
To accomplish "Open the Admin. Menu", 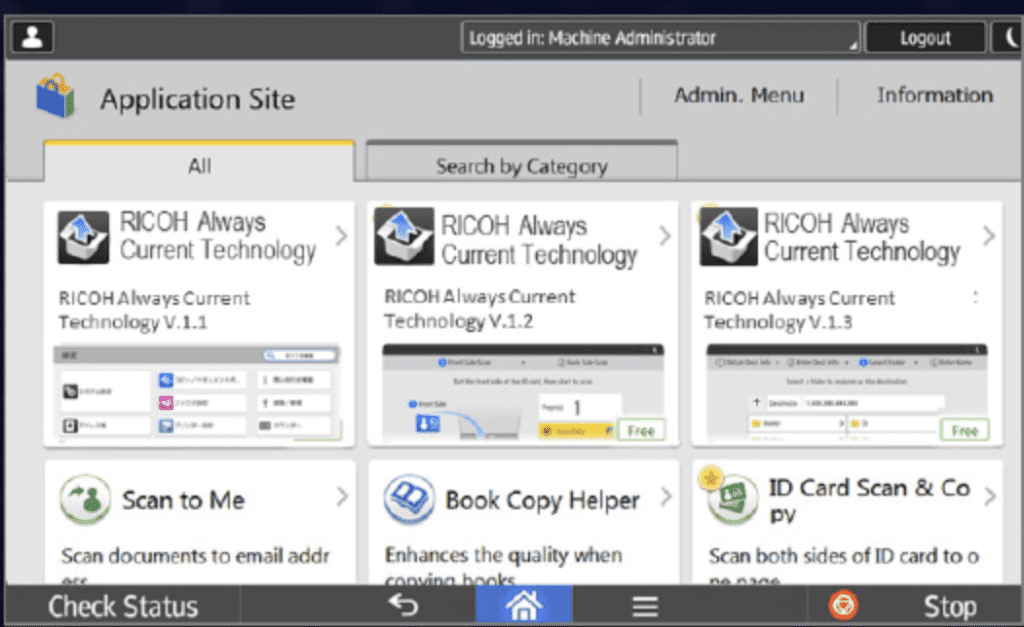I will coord(739,95).
